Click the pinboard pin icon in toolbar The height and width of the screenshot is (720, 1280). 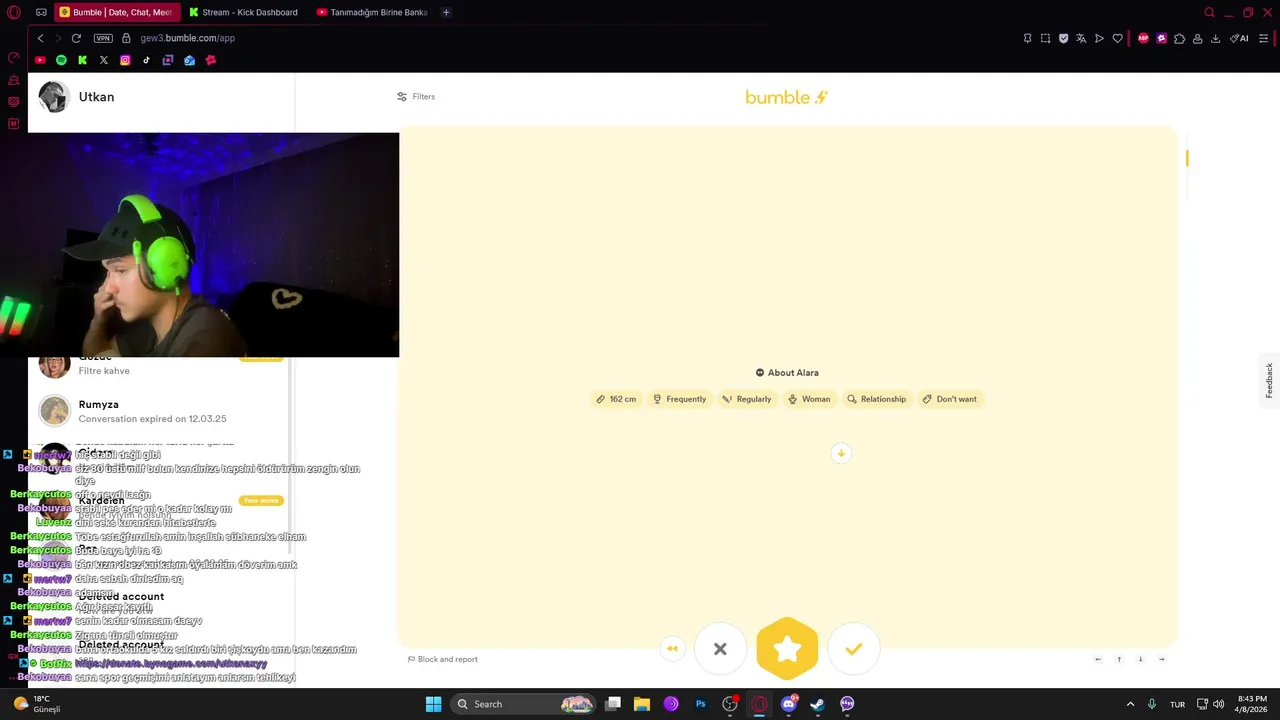(1027, 38)
